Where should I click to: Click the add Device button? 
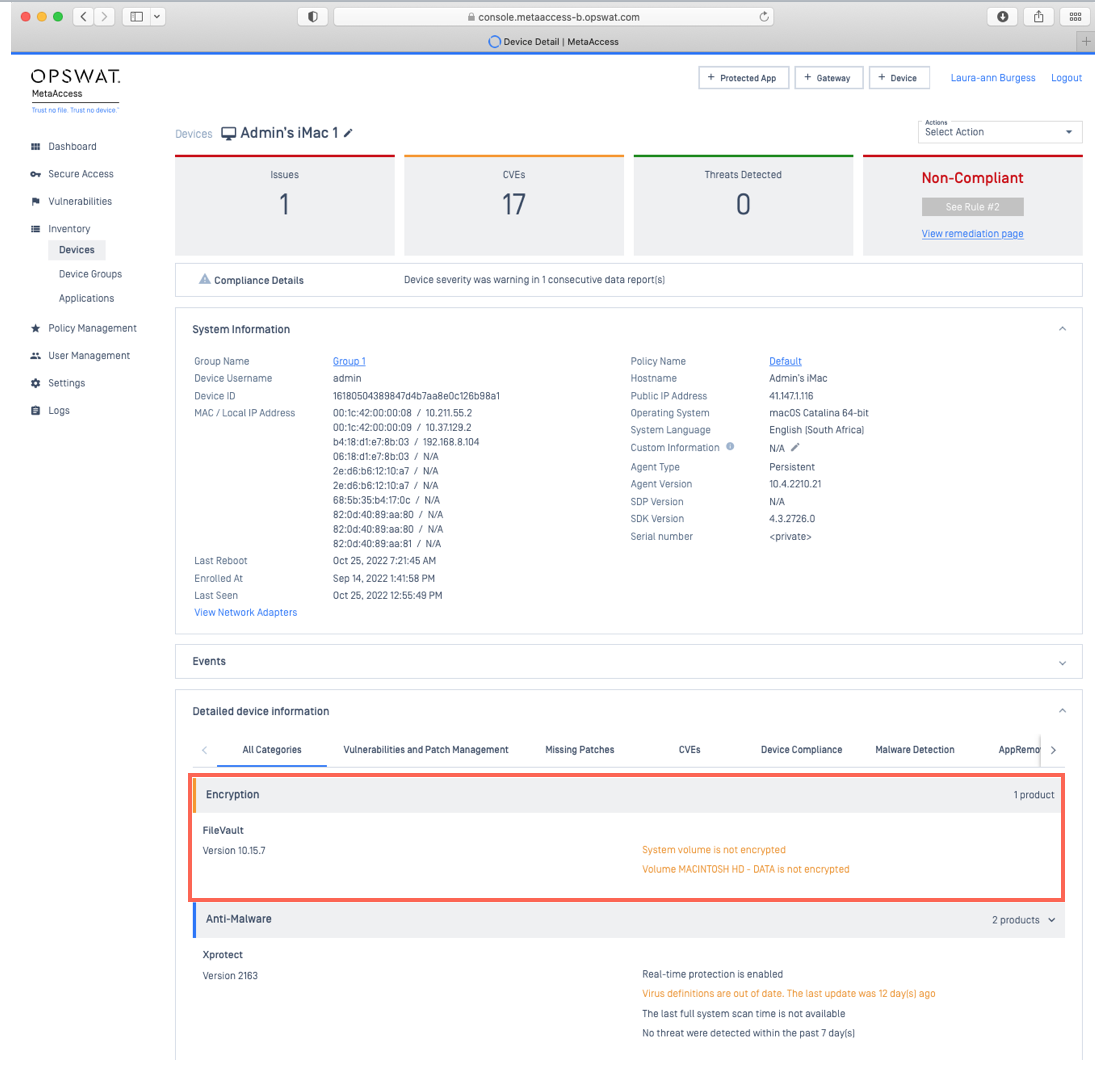pyautogui.click(x=899, y=78)
